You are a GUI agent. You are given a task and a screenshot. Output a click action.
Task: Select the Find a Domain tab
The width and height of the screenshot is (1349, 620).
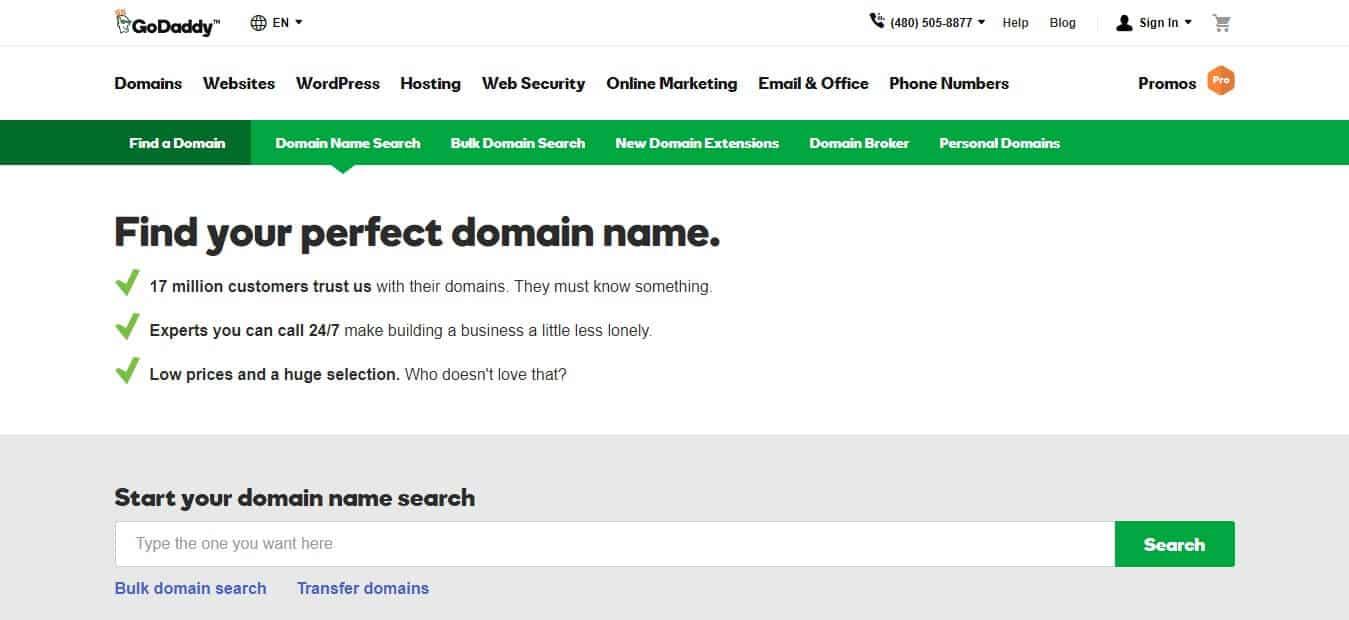[177, 143]
